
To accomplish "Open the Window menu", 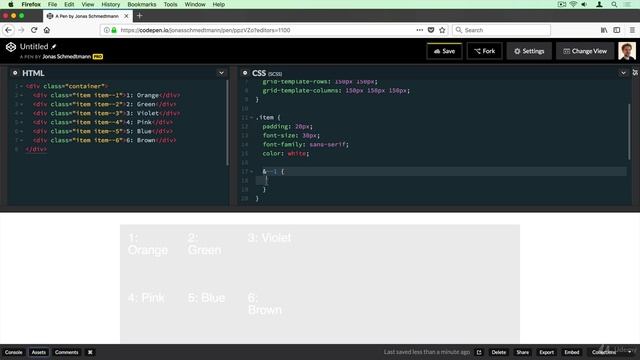I will [195, 4].
